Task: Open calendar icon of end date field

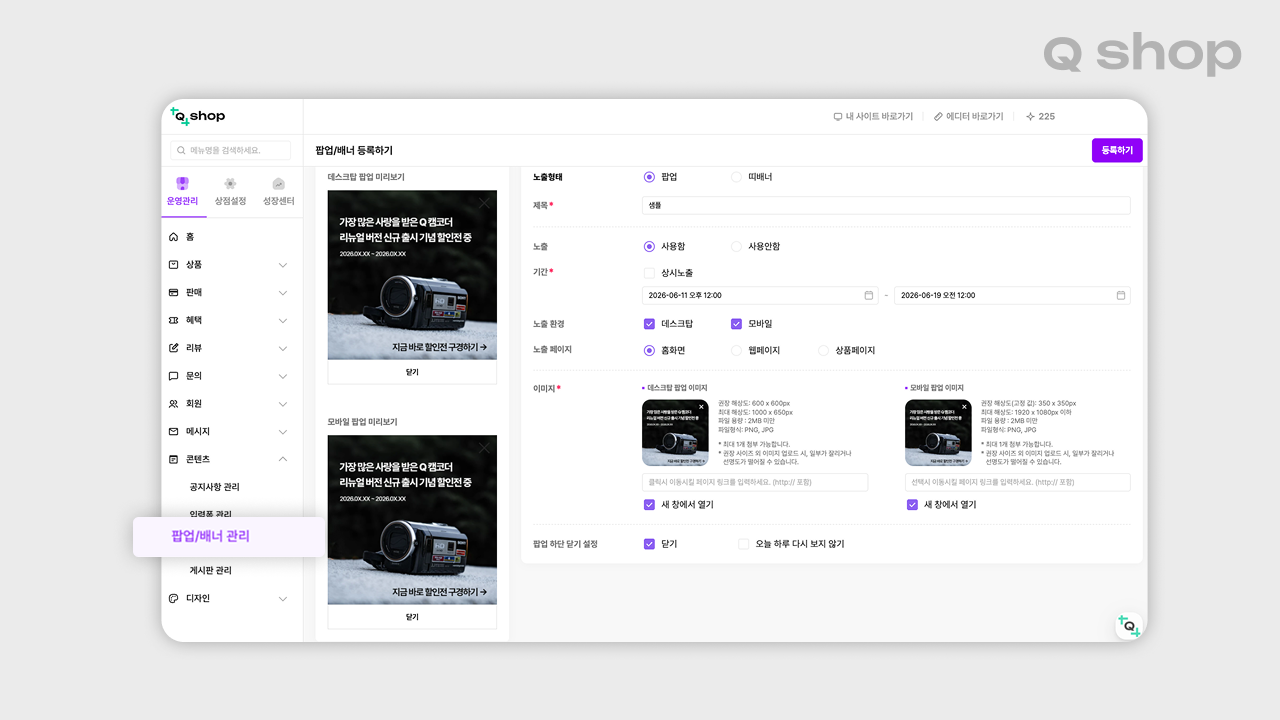Action: (1121, 295)
